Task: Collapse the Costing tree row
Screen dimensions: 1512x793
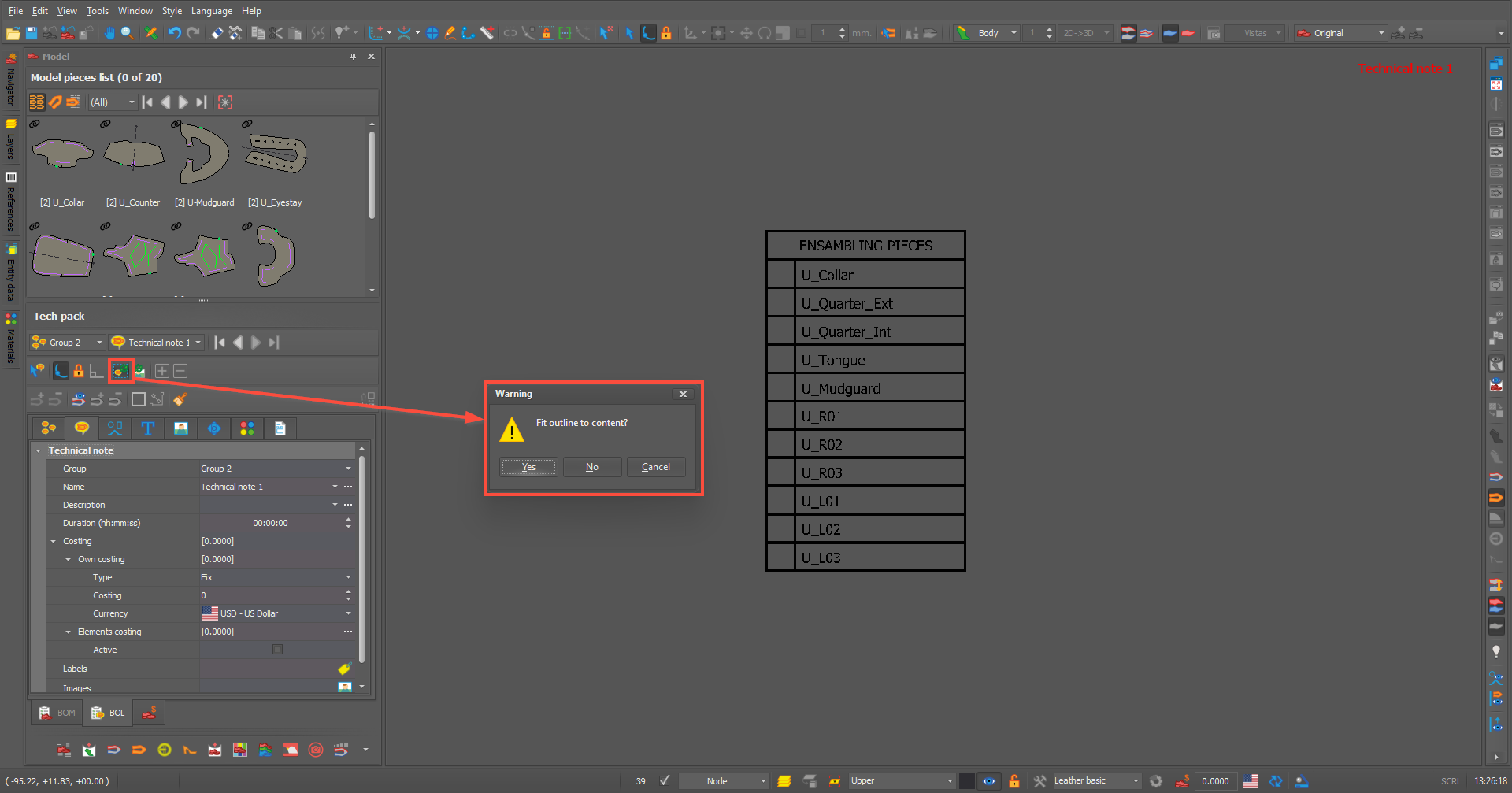Action: [54, 541]
